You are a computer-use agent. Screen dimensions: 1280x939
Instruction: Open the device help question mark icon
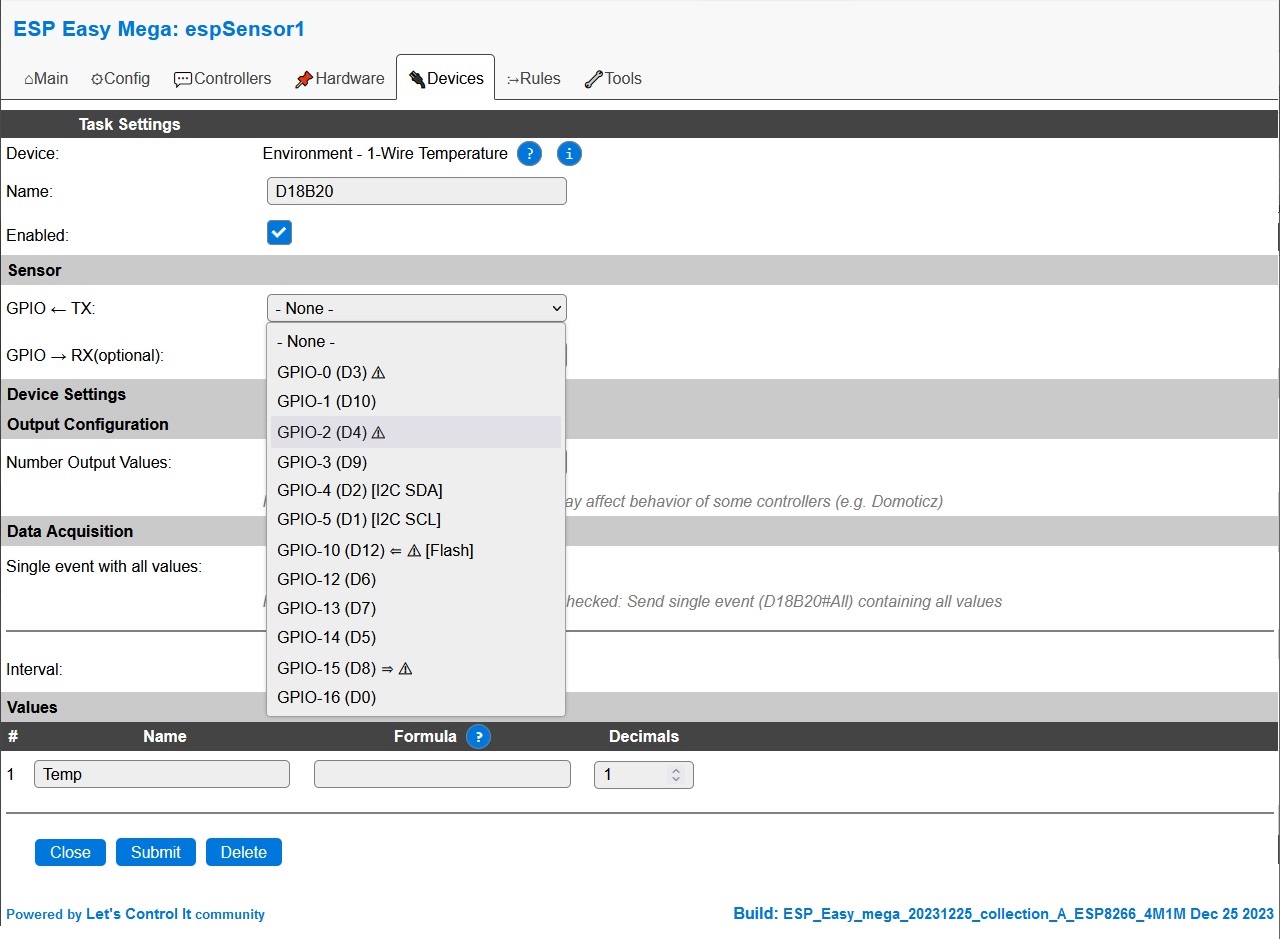pos(530,154)
